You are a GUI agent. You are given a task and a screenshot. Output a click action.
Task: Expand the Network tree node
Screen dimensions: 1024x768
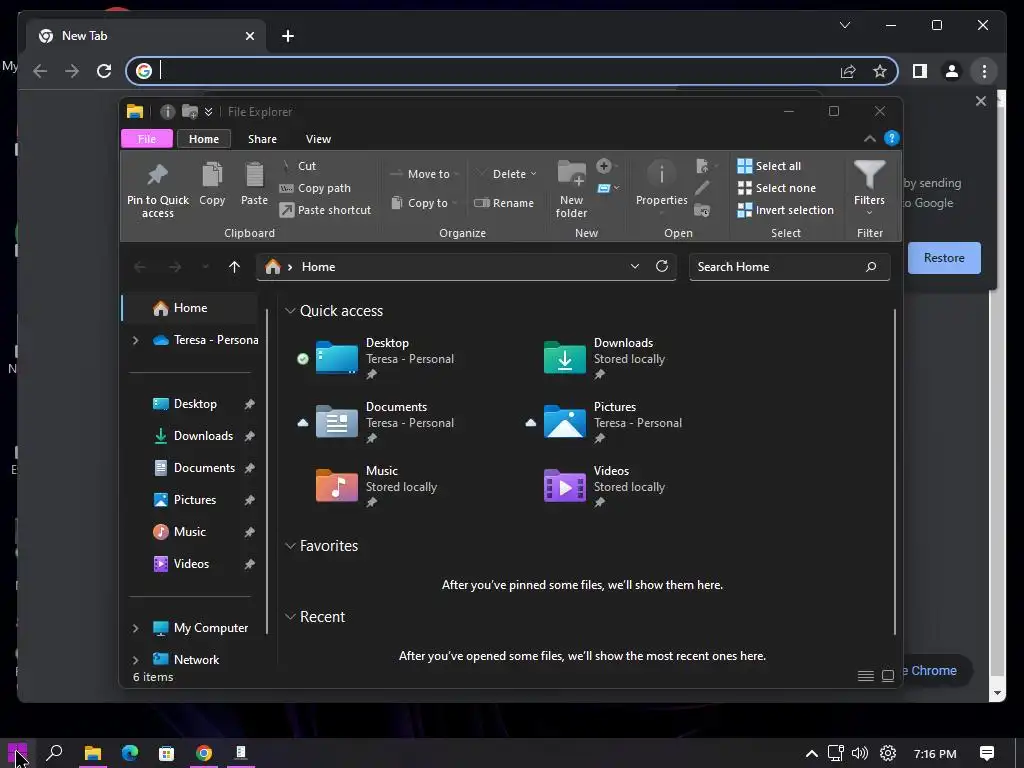point(135,660)
